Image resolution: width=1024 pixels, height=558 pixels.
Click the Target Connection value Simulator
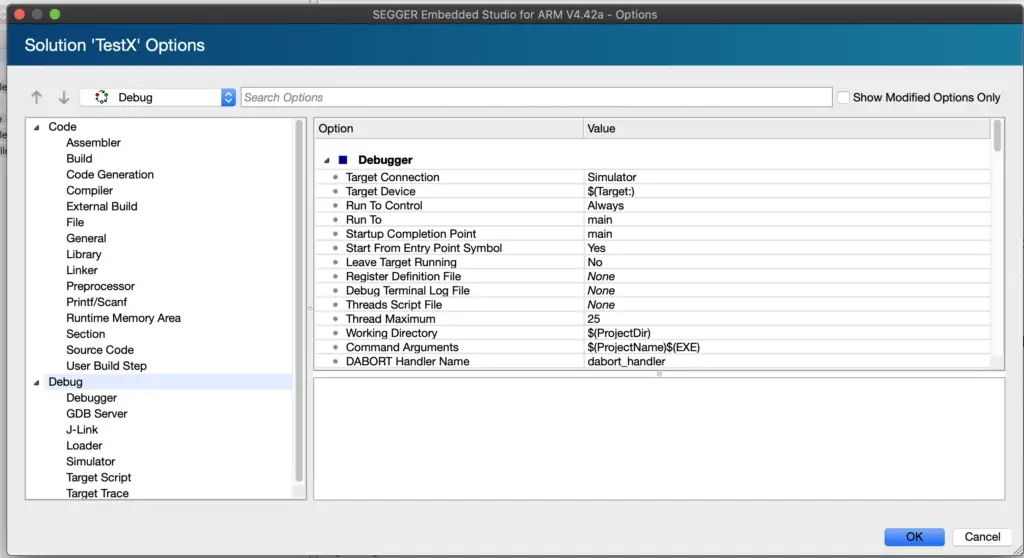[x=612, y=177]
